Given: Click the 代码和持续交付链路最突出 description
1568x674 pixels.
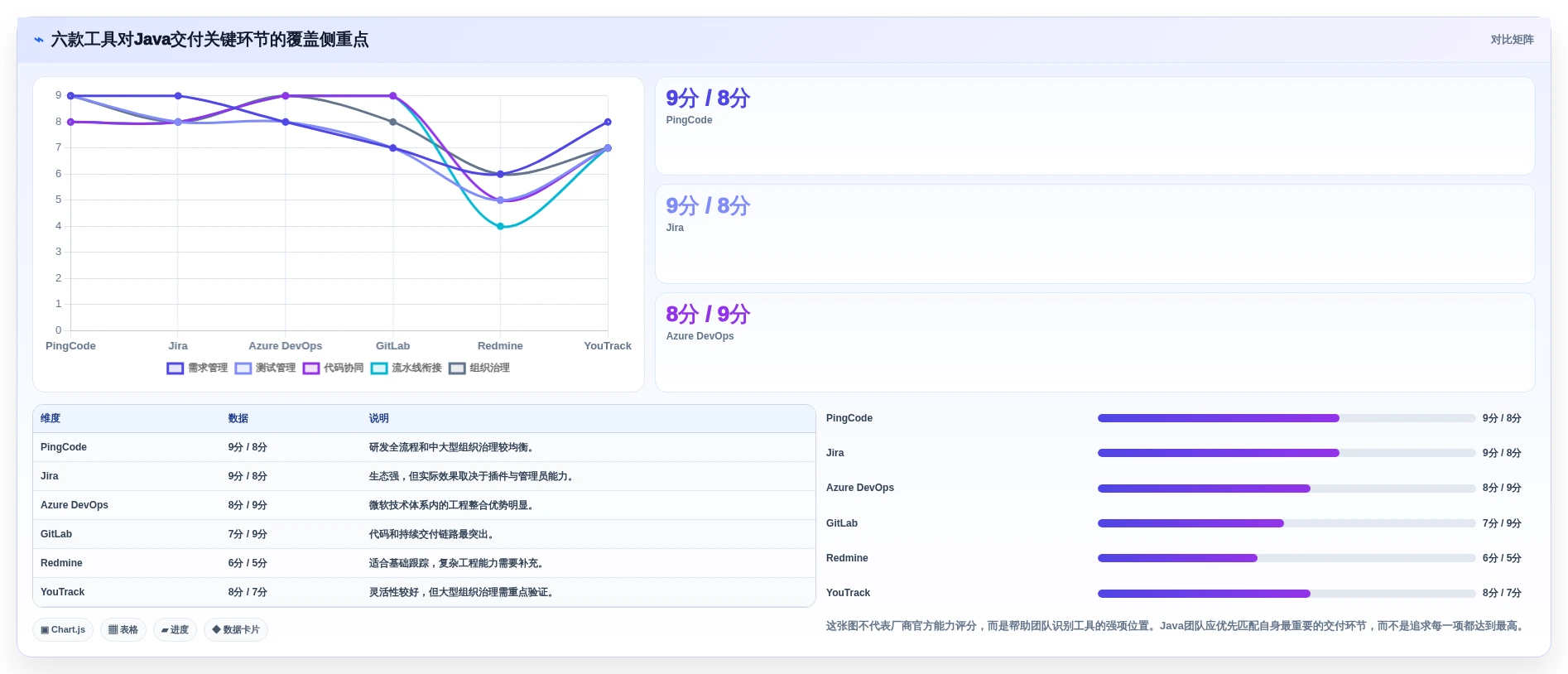Looking at the screenshot, I should pyautogui.click(x=433, y=534).
